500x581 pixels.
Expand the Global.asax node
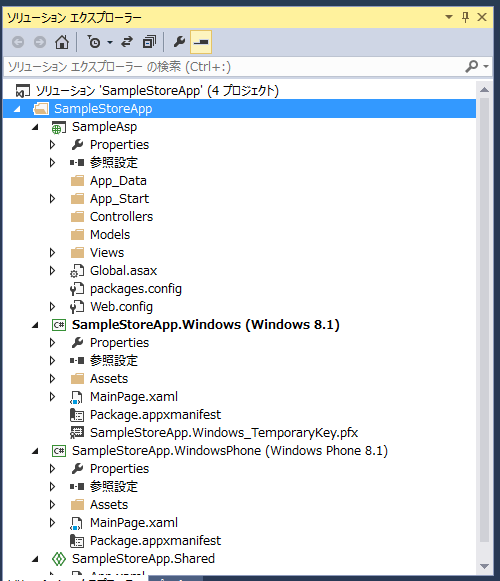52,271
